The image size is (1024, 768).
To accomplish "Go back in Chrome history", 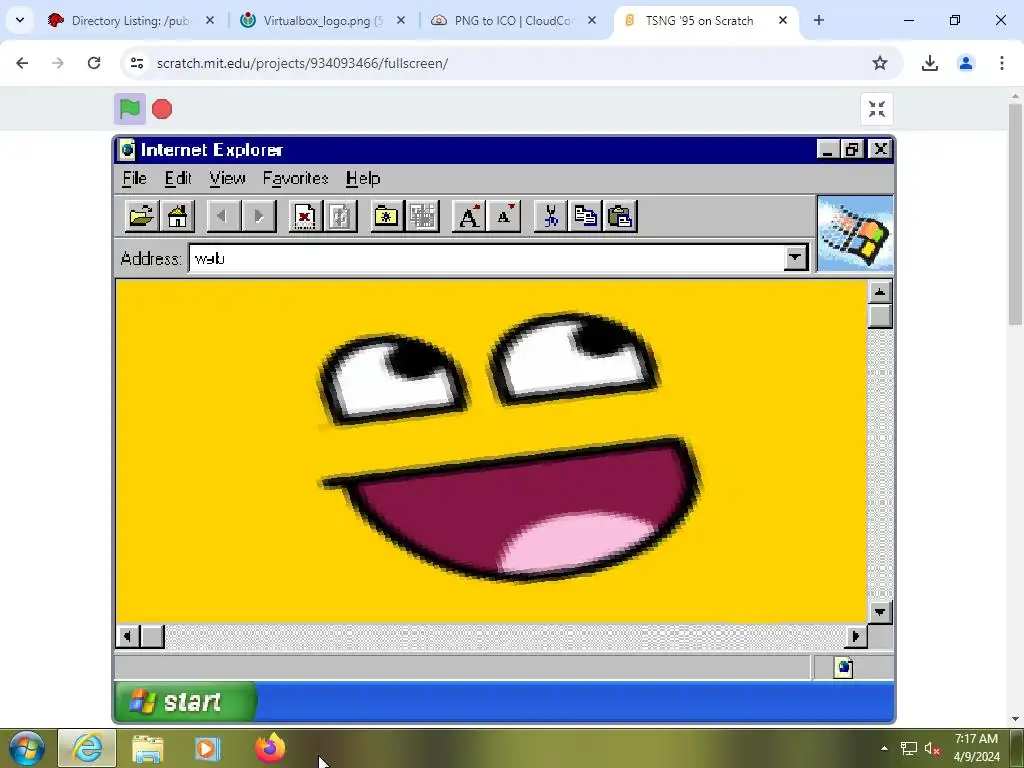I will (x=22, y=63).
